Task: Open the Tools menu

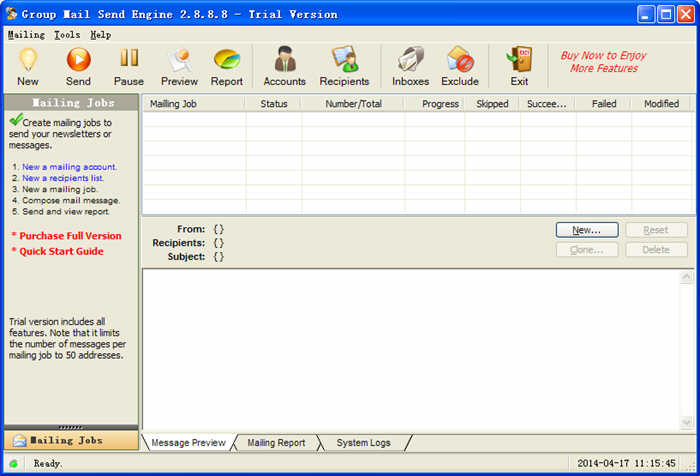Action: [x=67, y=35]
